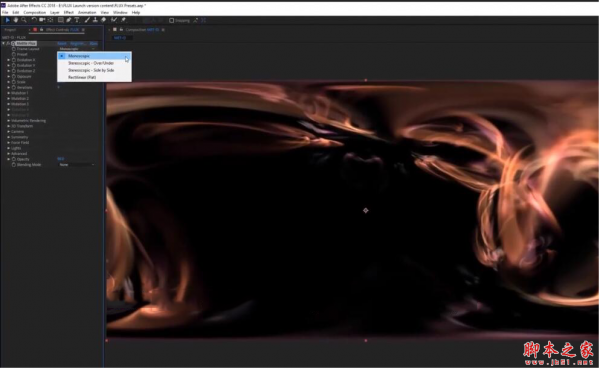Viewport: 600px width, 369px height.
Task: Select the Clone Stamp tool
Action: tap(95, 20)
